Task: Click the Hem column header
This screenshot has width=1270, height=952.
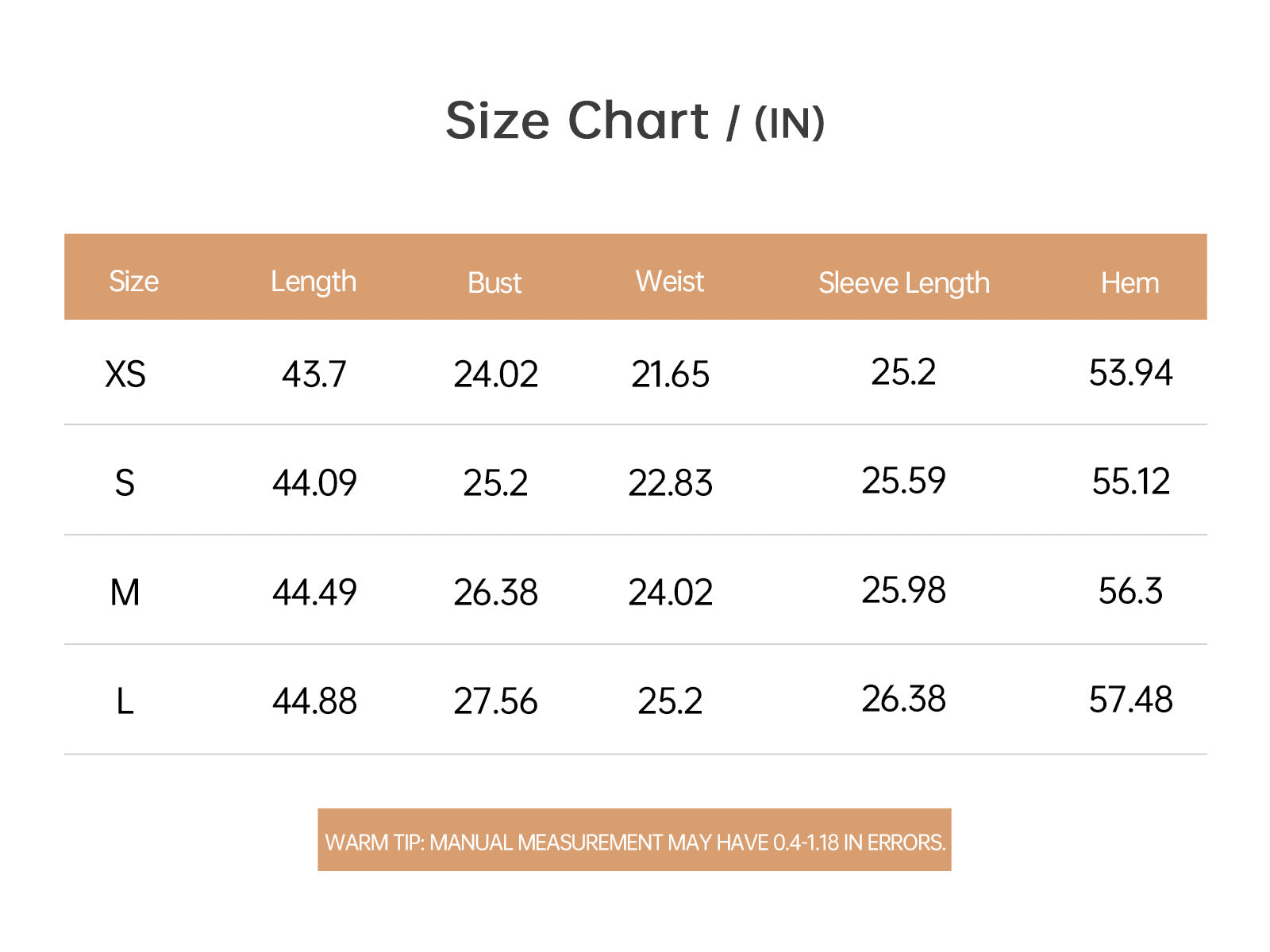Action: click(1130, 283)
